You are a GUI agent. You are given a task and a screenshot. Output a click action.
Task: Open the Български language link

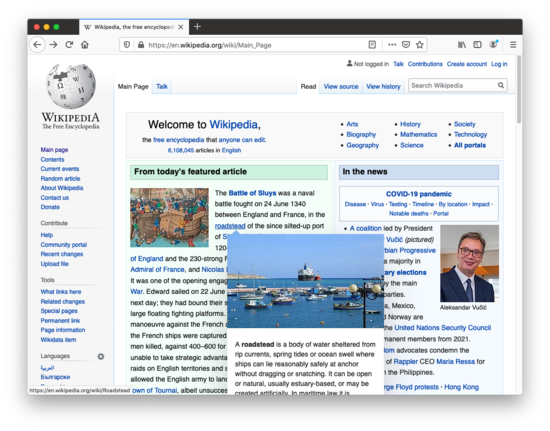click(55, 377)
